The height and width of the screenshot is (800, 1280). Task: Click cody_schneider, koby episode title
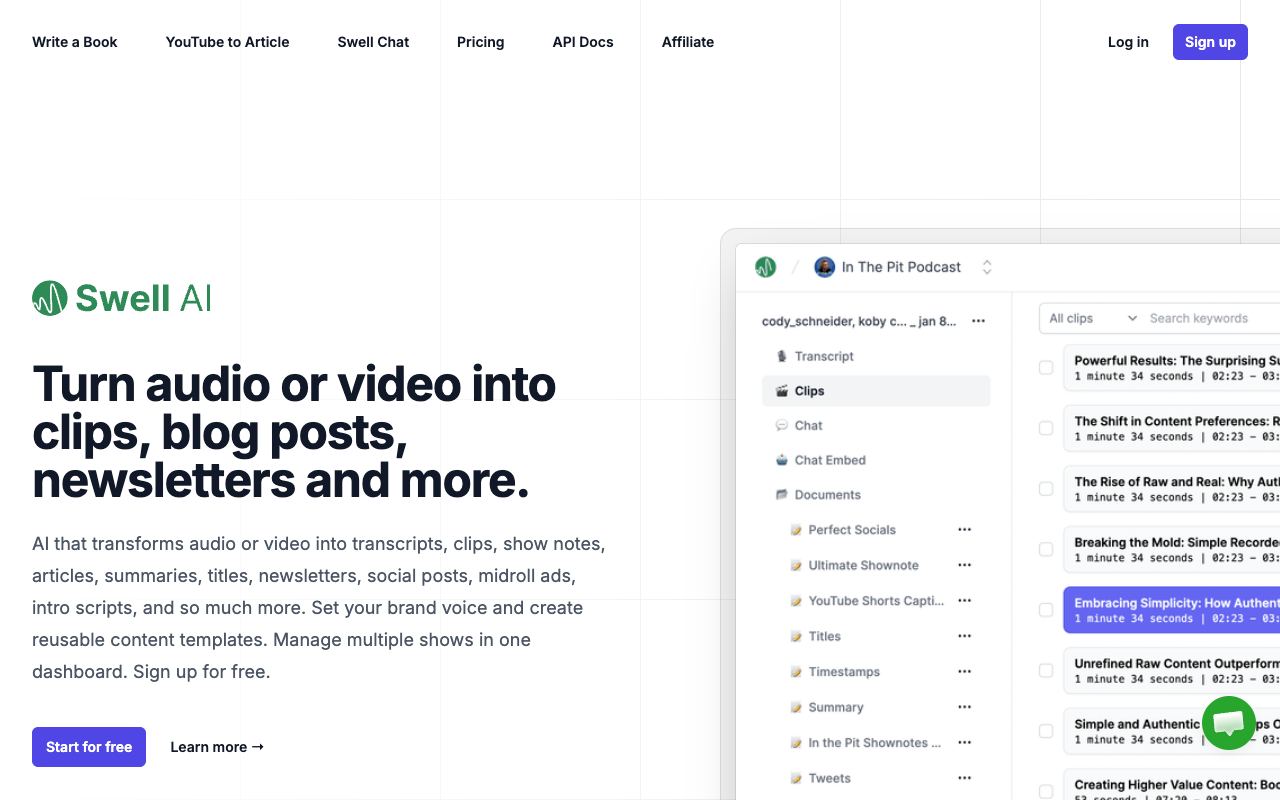coord(859,321)
